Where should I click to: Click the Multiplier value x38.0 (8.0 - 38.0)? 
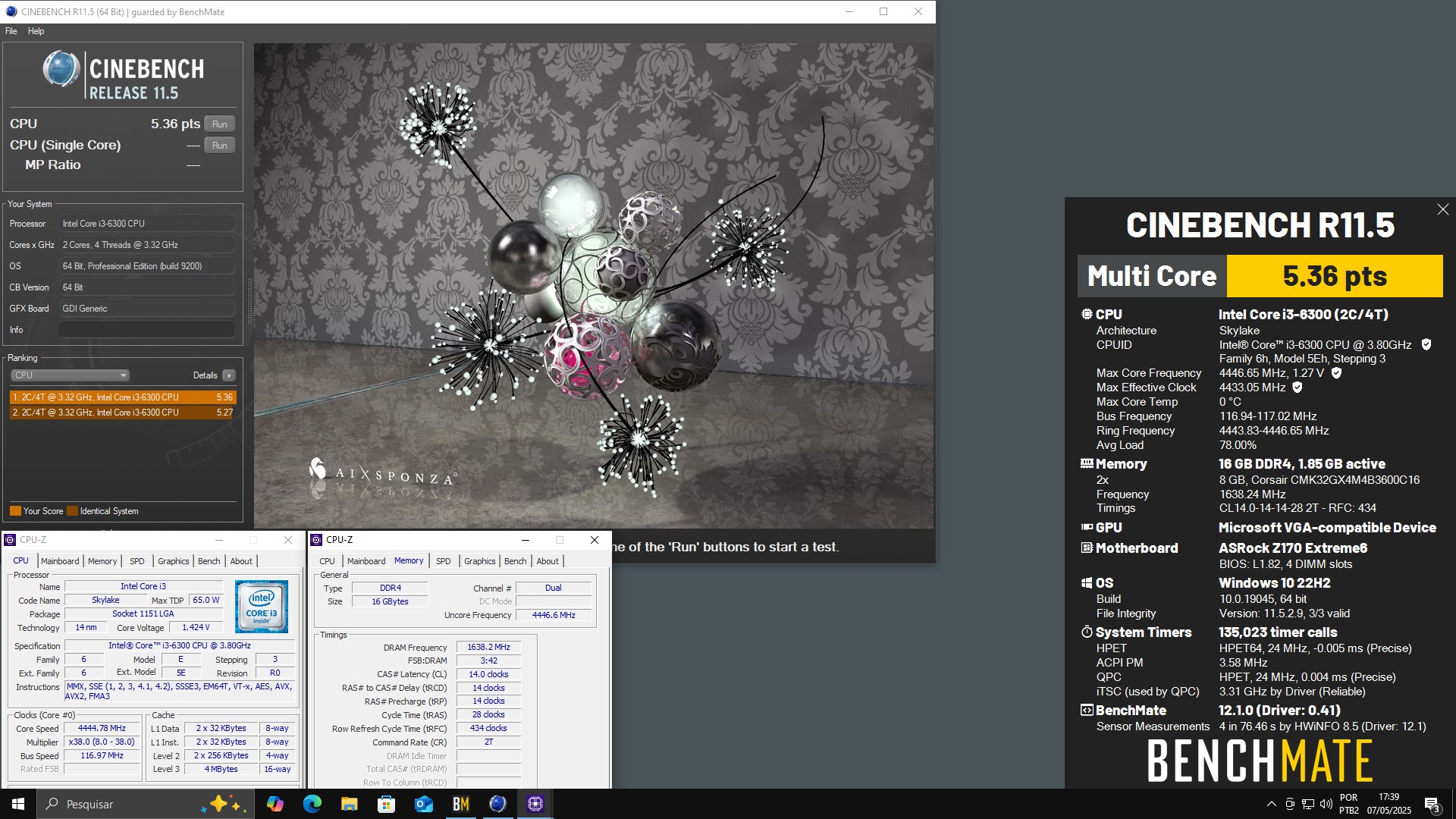102,742
